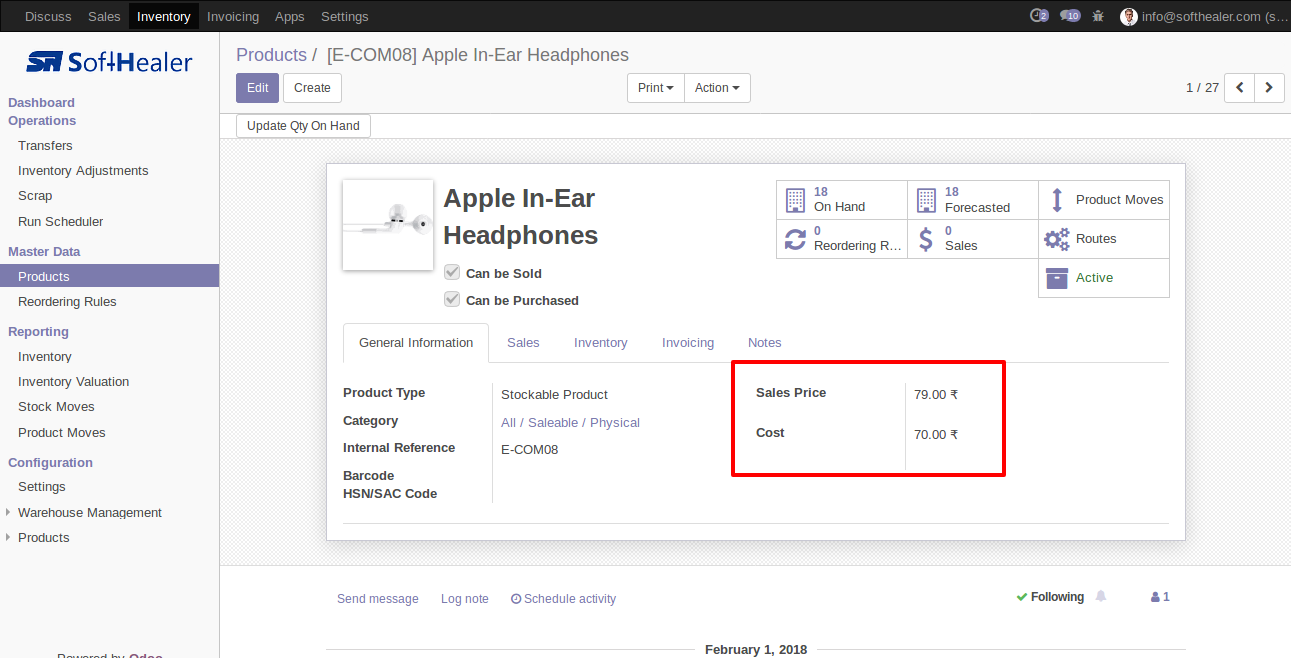Open Product Moves under Reporting in the sidebar
The image size is (1291, 658).
(62, 432)
